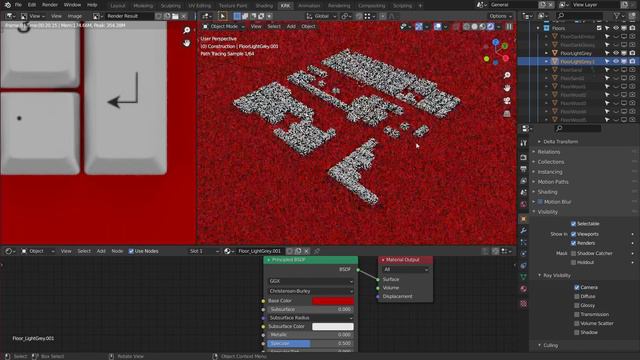Open the Render menu in top bar
Image resolution: width=640 pixels, height=360 pixels.
tap(50, 5)
